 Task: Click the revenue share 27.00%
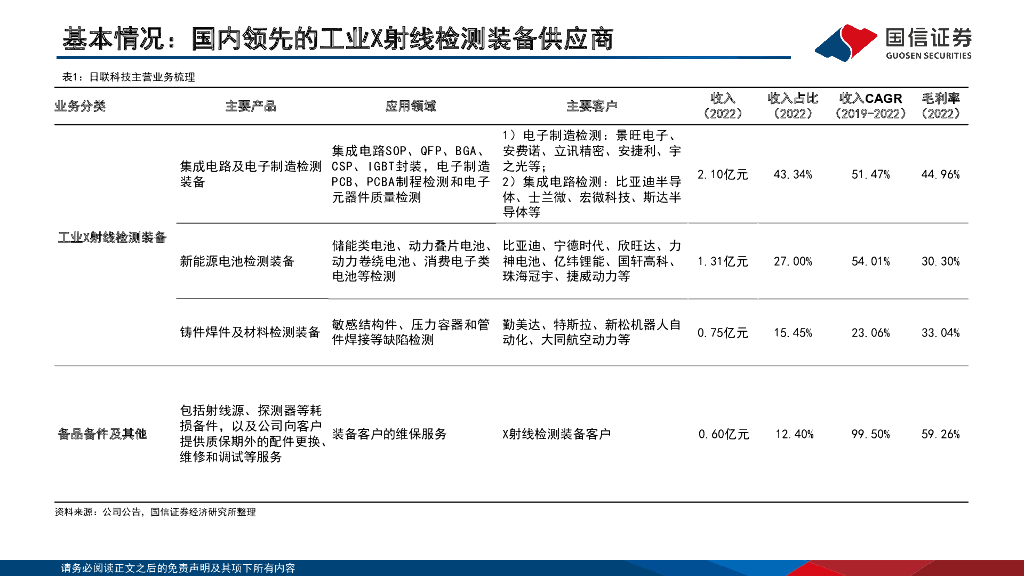pyautogui.click(x=793, y=261)
